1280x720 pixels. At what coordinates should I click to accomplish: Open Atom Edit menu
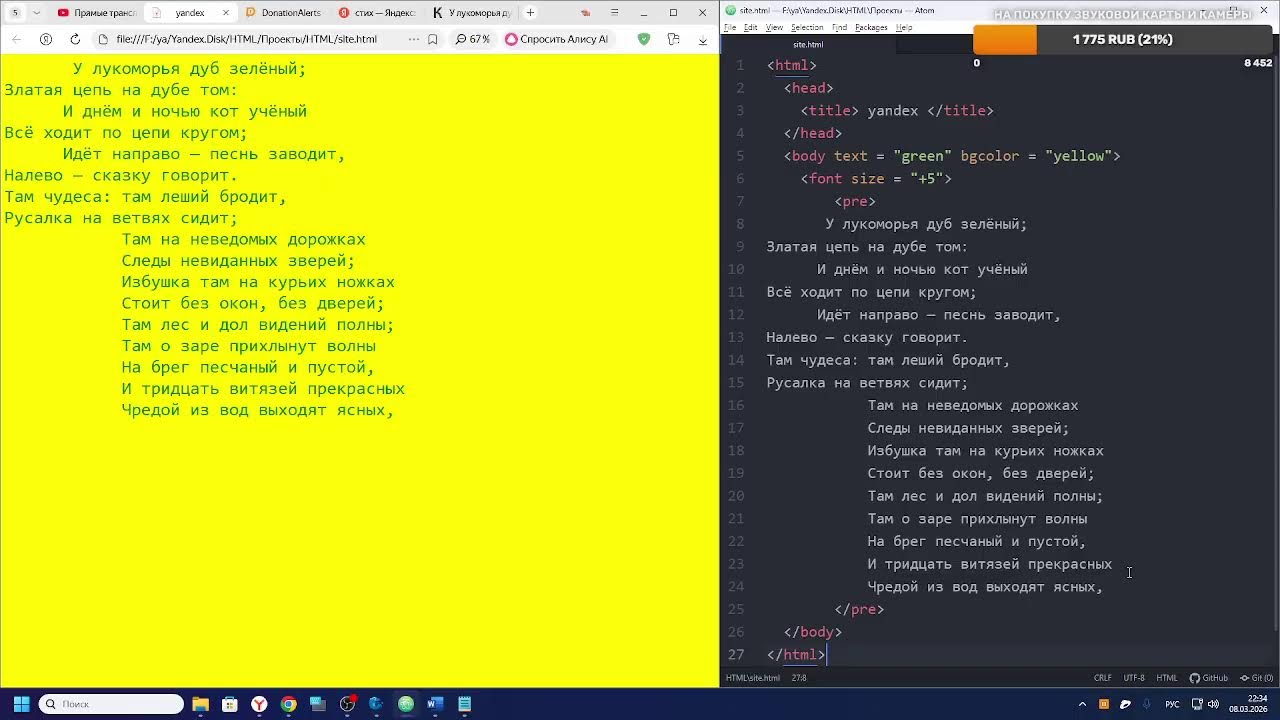click(750, 27)
